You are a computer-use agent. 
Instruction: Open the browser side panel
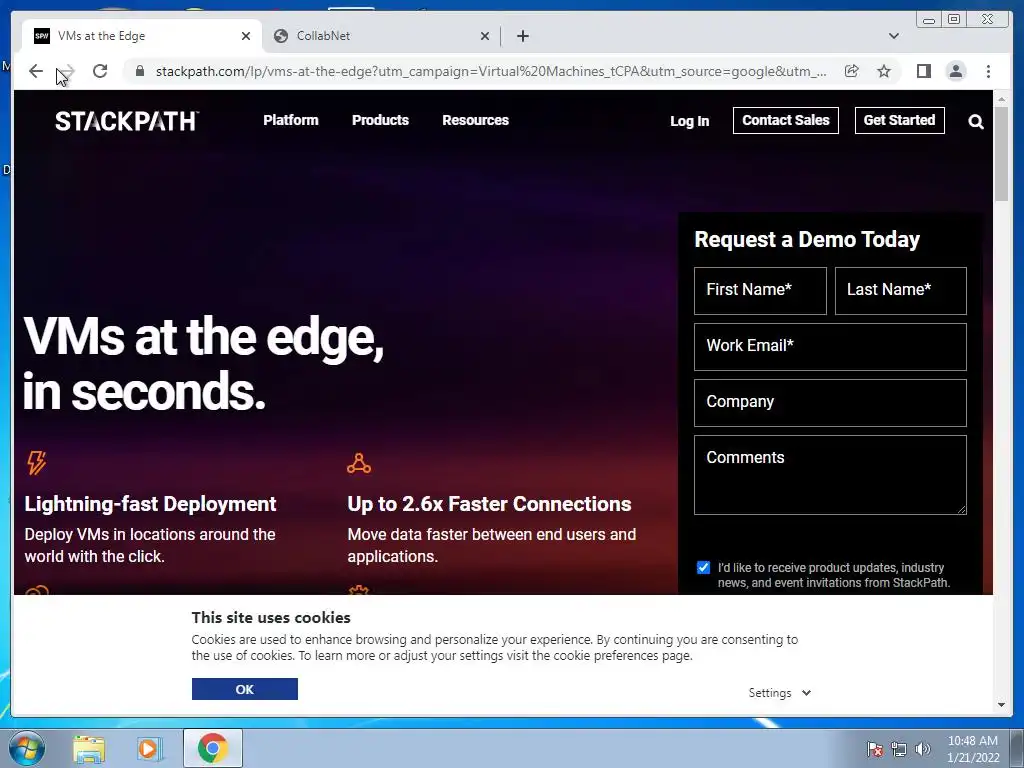(x=923, y=71)
